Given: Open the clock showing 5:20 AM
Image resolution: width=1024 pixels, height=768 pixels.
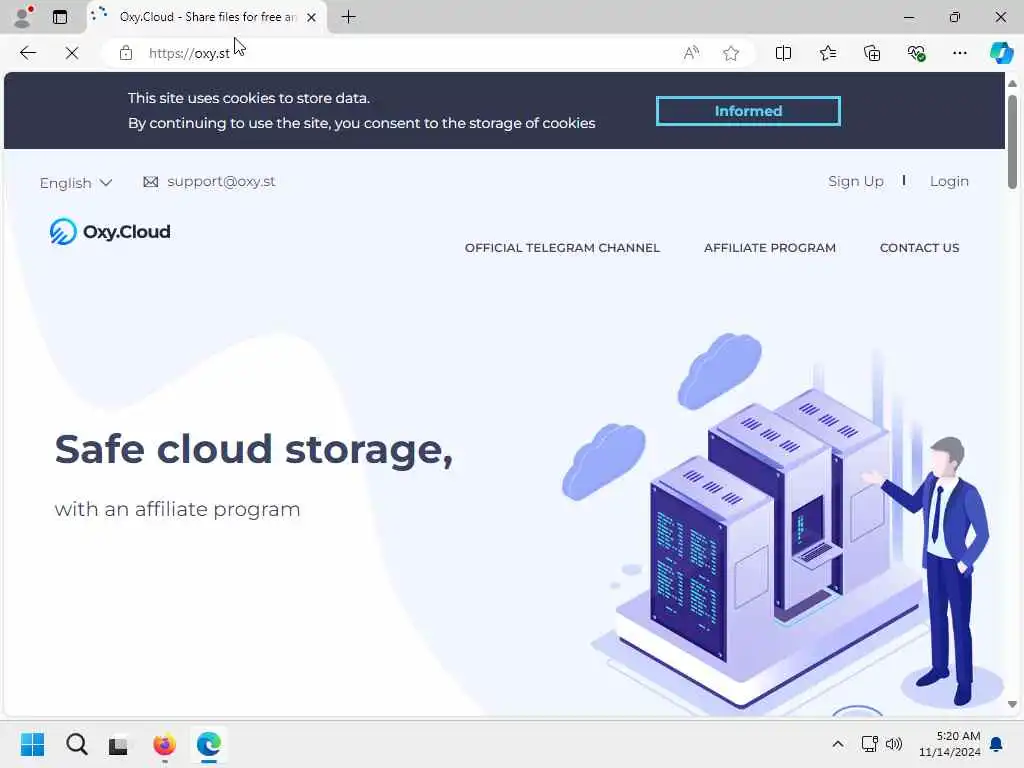Looking at the screenshot, I should [950, 744].
